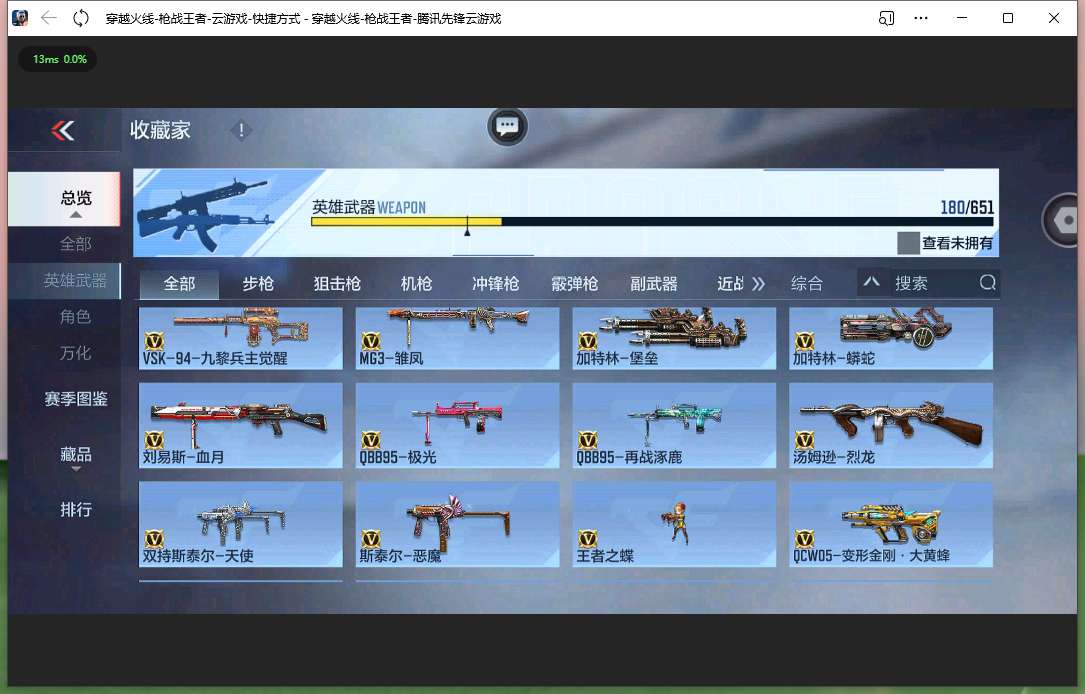The width and height of the screenshot is (1085, 694).
Task: Open the 加特林-堡垒 weapon card
Action: tap(674, 338)
